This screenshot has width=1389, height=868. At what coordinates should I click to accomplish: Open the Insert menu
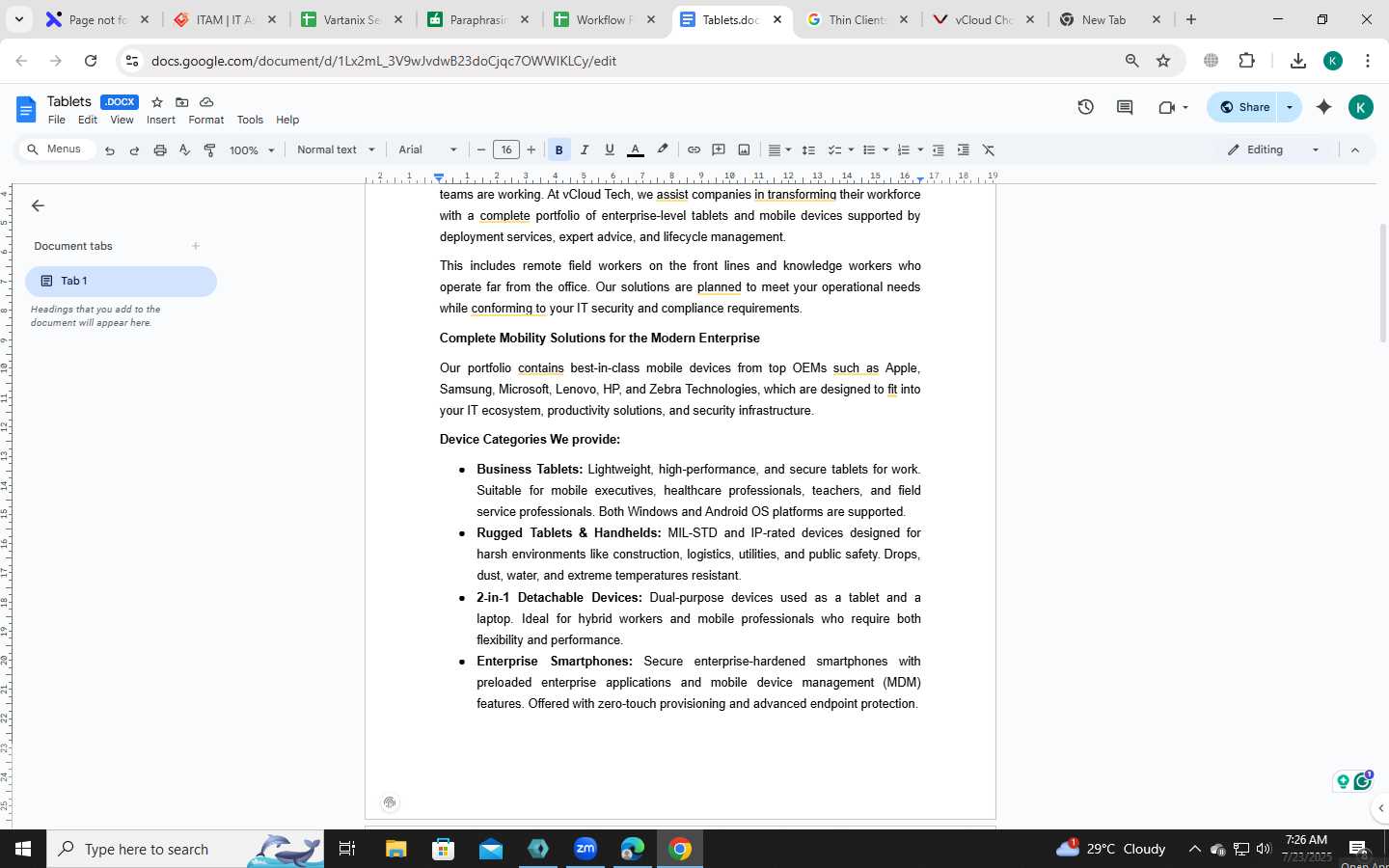161,120
